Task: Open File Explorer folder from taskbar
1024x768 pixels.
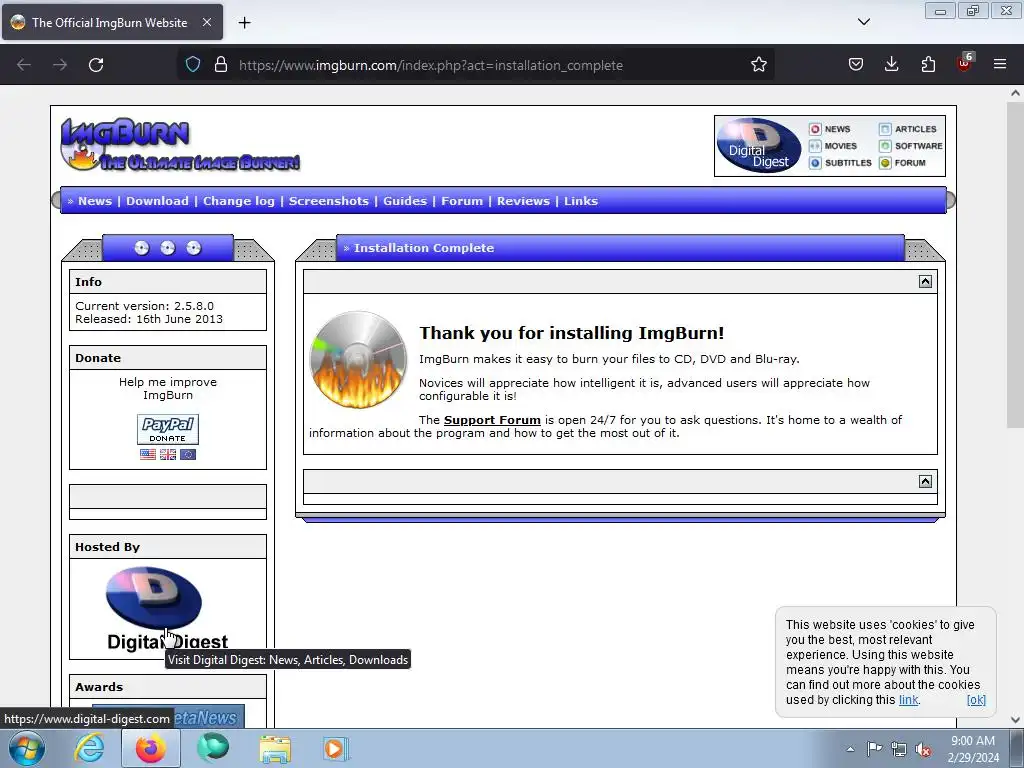Action: click(275, 748)
